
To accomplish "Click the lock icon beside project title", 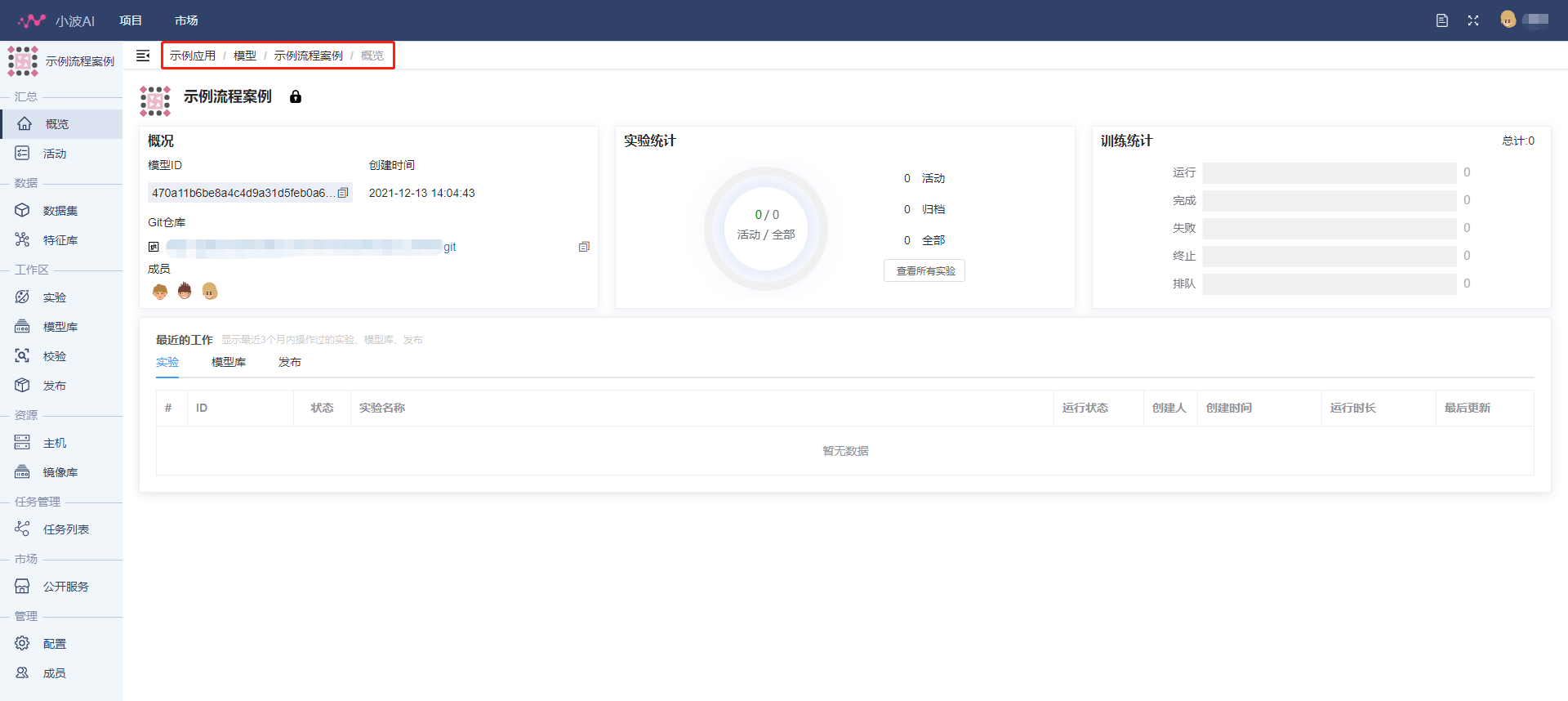I will [x=296, y=96].
